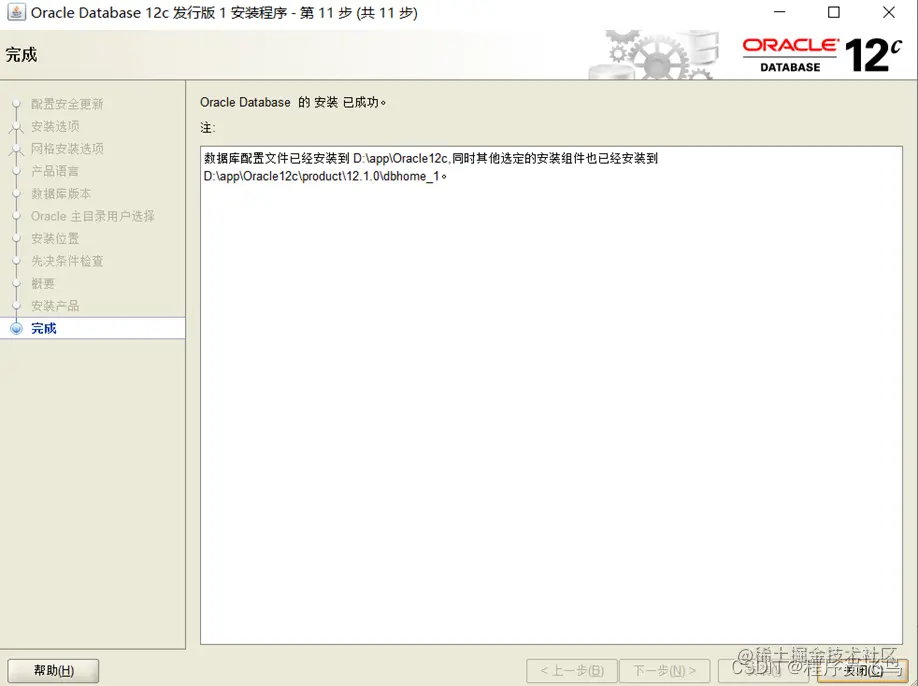The height and width of the screenshot is (686, 918).
Task: Click the disabled < 上一步(B) button
Action: pos(571,671)
